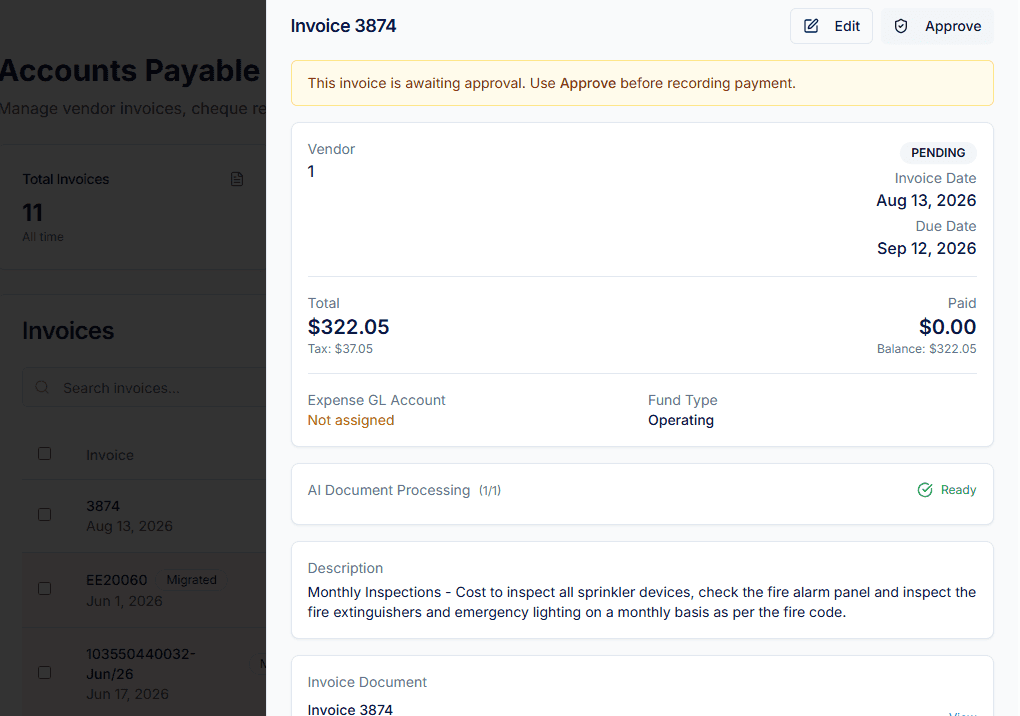The width and height of the screenshot is (1020, 716).
Task: Click the PENDING status badge
Action: (x=938, y=153)
